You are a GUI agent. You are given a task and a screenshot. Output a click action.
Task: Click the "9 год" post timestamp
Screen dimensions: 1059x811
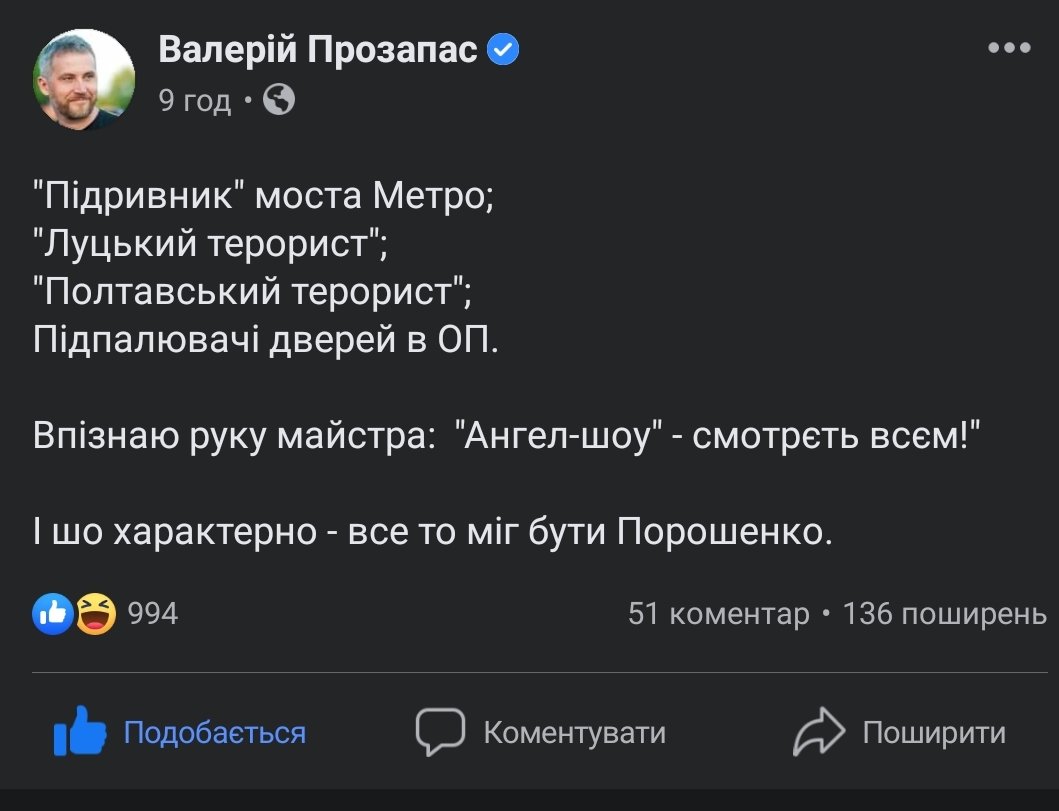coord(195,100)
